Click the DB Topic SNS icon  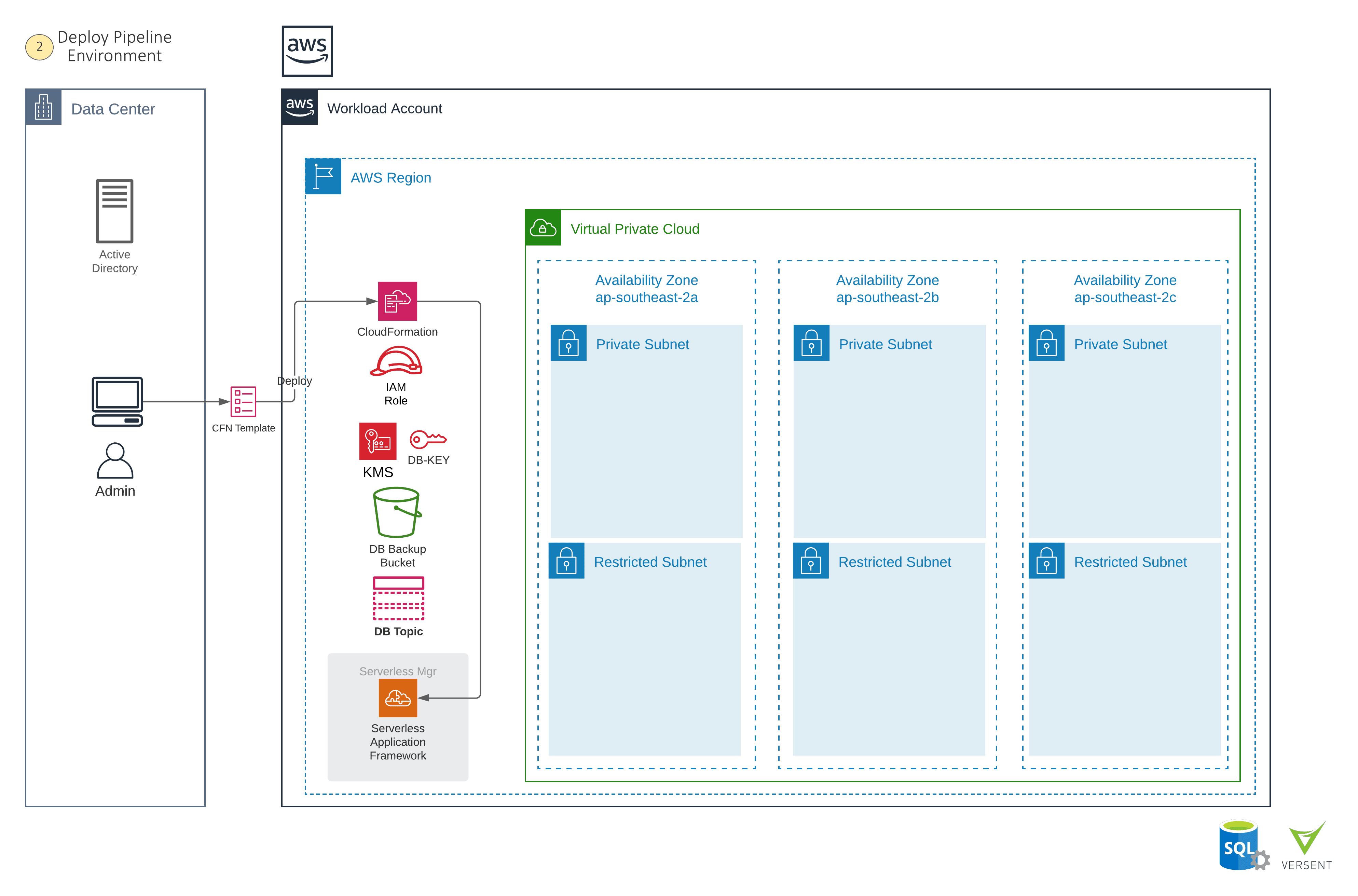click(398, 598)
